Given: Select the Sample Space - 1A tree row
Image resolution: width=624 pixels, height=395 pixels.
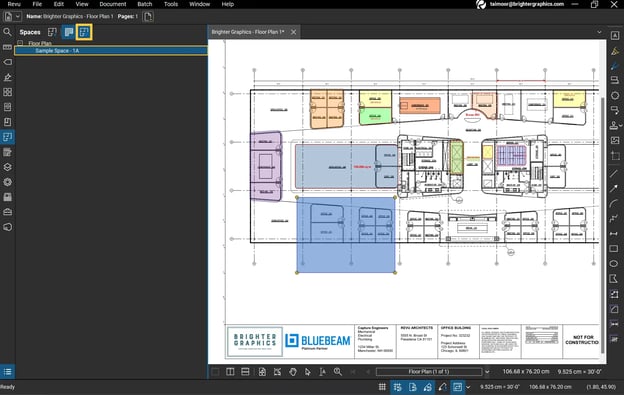Looking at the screenshot, I should click(111, 51).
